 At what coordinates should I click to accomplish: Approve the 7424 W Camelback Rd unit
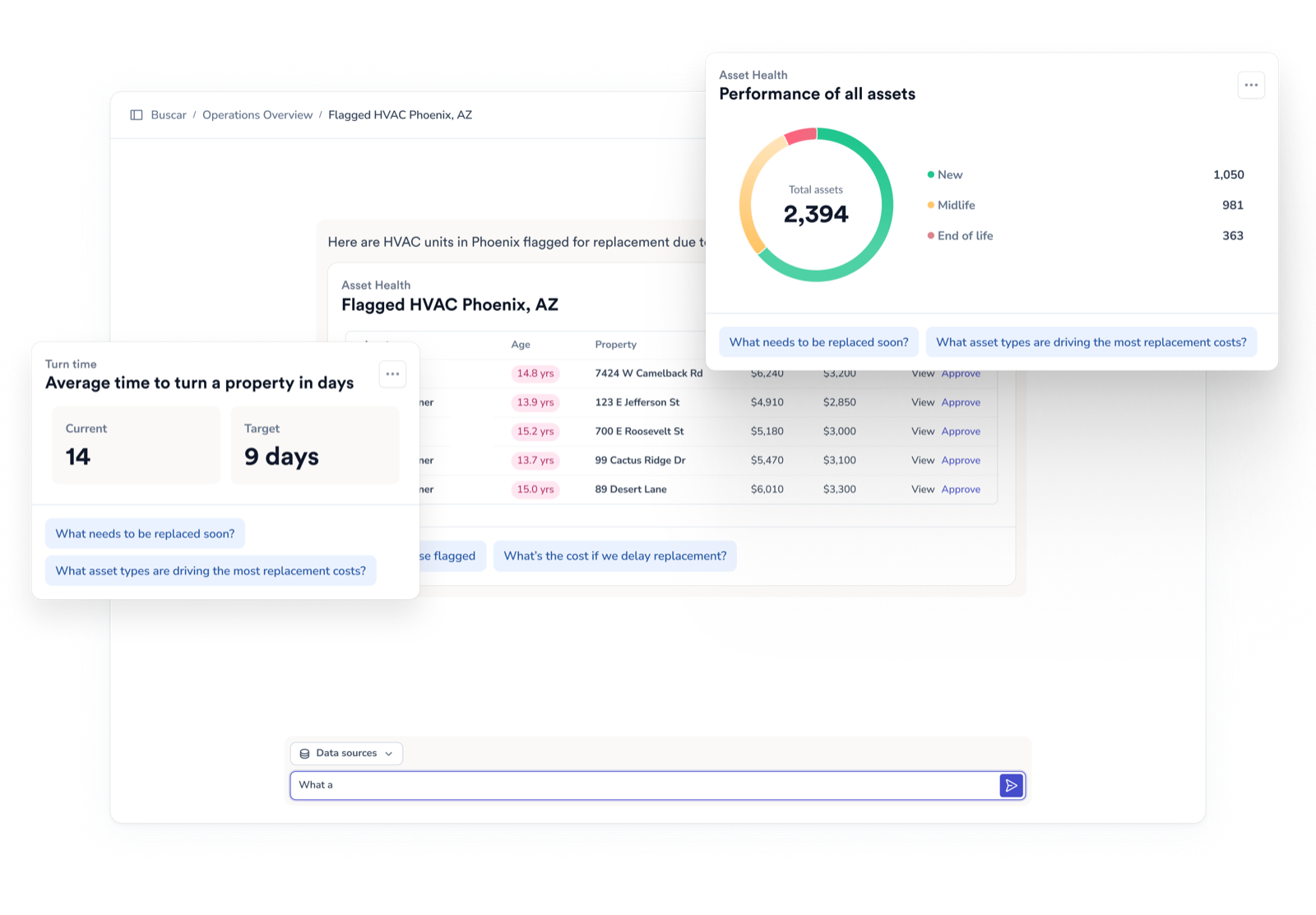[960, 373]
